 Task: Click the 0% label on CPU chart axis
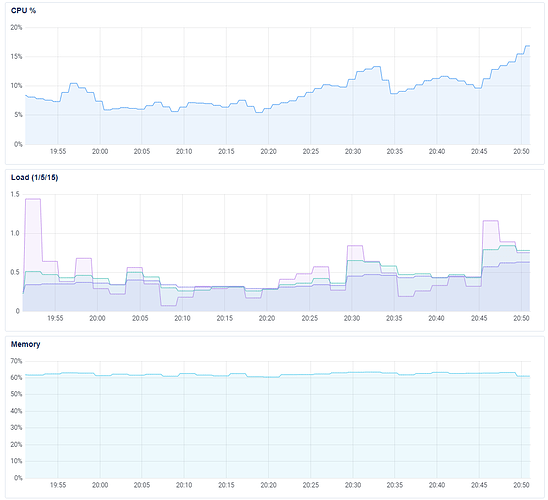click(18, 144)
